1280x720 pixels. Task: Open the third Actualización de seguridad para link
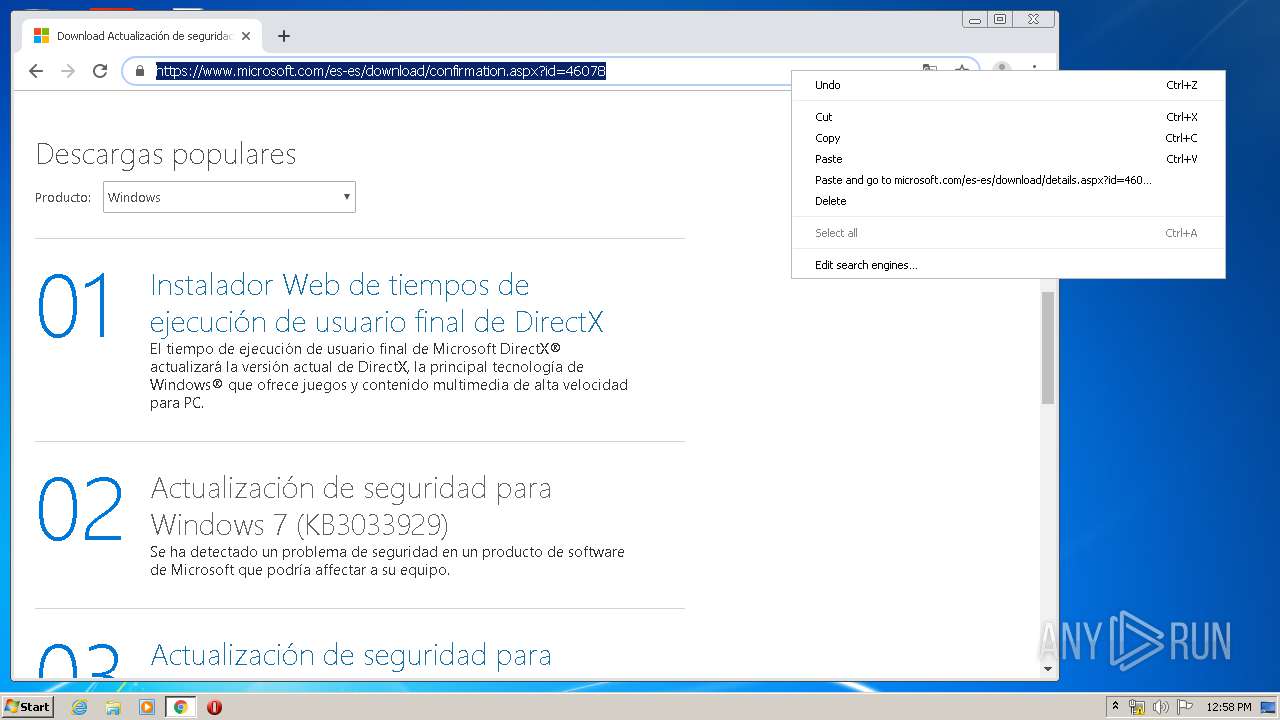pos(351,655)
